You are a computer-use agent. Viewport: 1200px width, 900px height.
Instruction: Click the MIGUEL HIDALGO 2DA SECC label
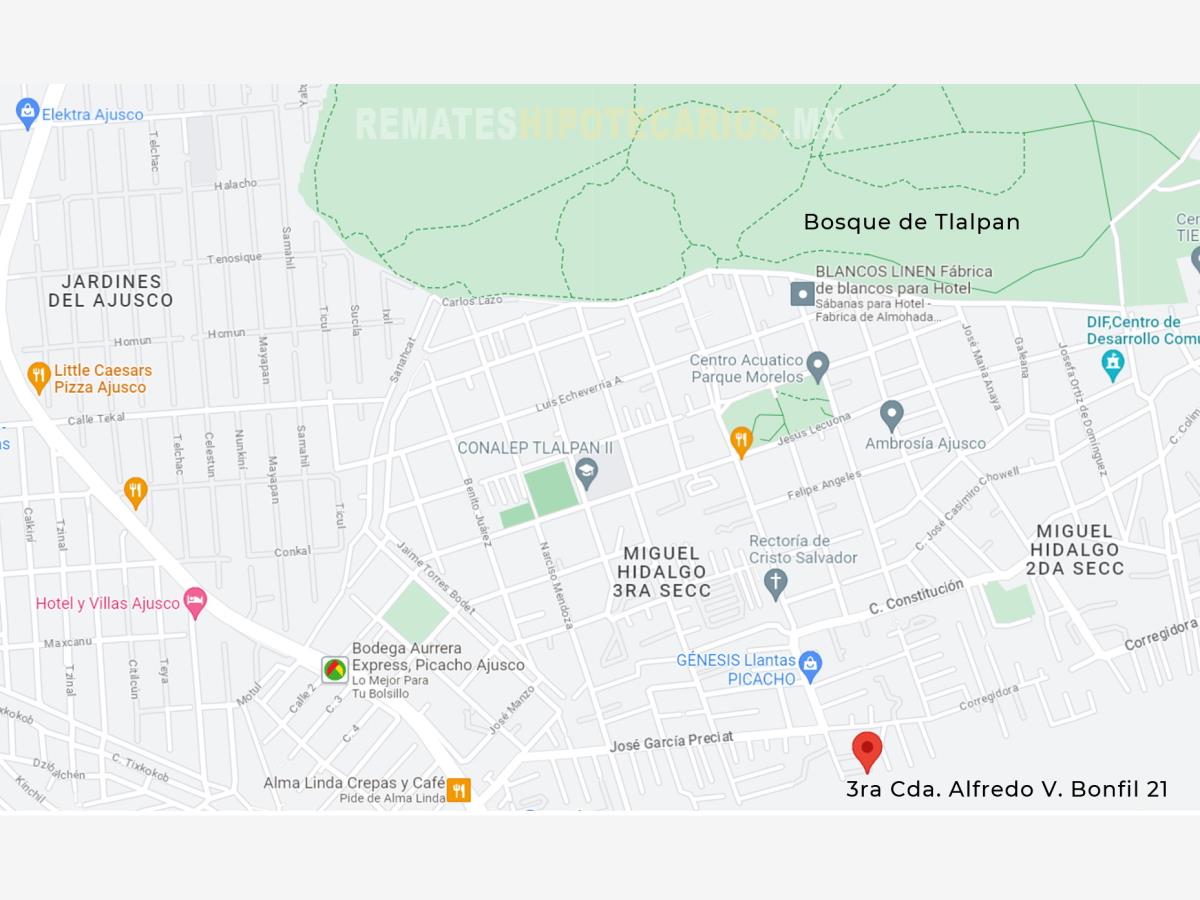[x=1075, y=549]
